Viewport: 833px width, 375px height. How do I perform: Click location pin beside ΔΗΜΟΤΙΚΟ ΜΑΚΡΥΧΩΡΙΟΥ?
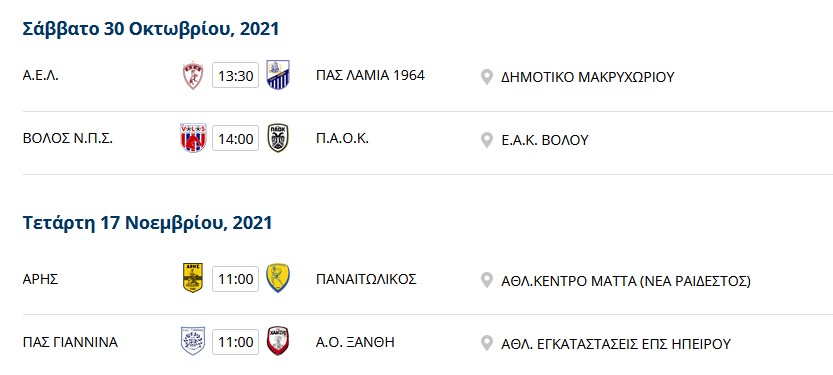[487, 77]
